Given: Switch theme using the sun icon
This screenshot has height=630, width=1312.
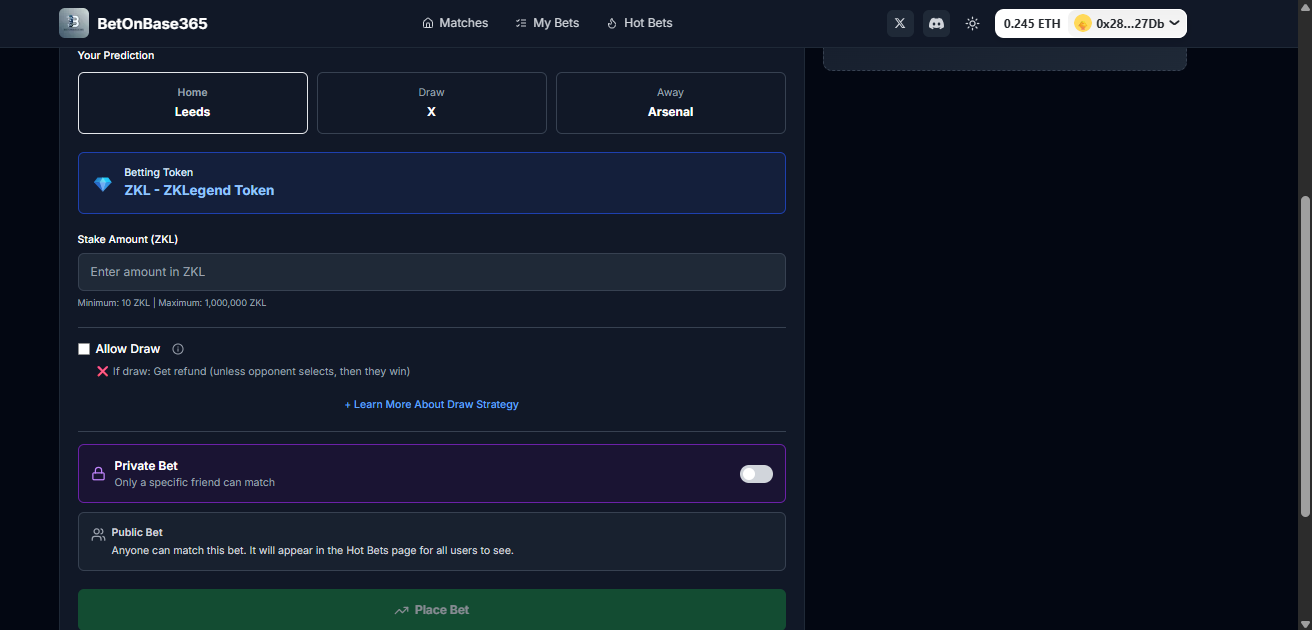Looking at the screenshot, I should click(971, 22).
